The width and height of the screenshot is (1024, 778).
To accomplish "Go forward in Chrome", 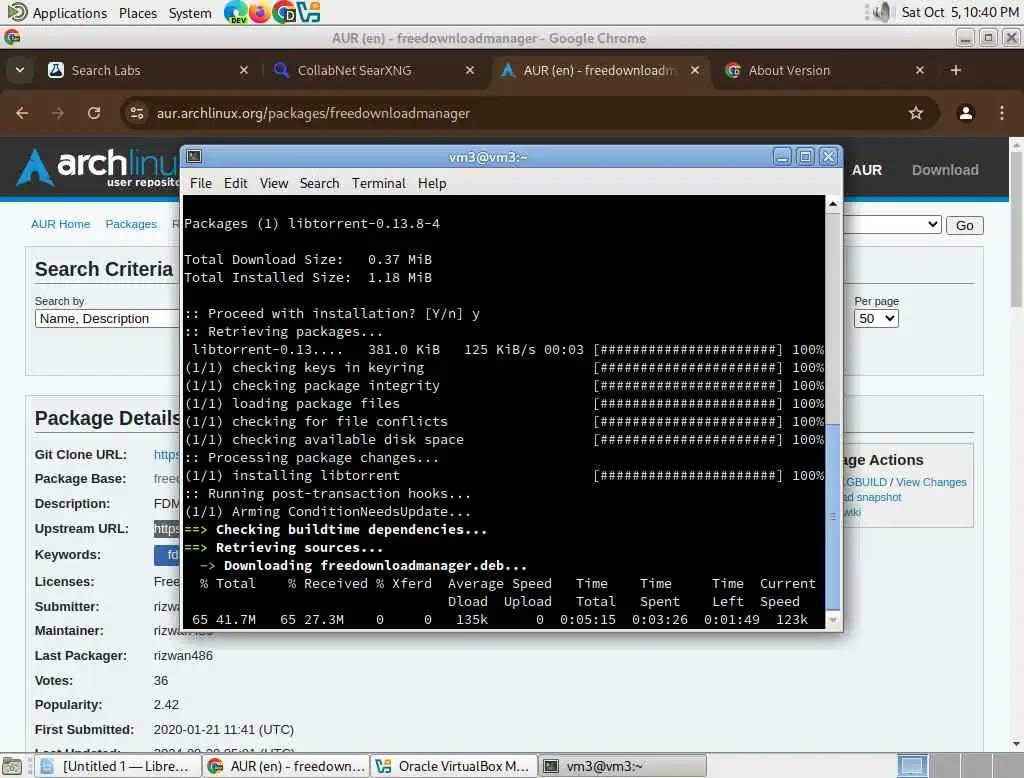I will click(x=58, y=113).
